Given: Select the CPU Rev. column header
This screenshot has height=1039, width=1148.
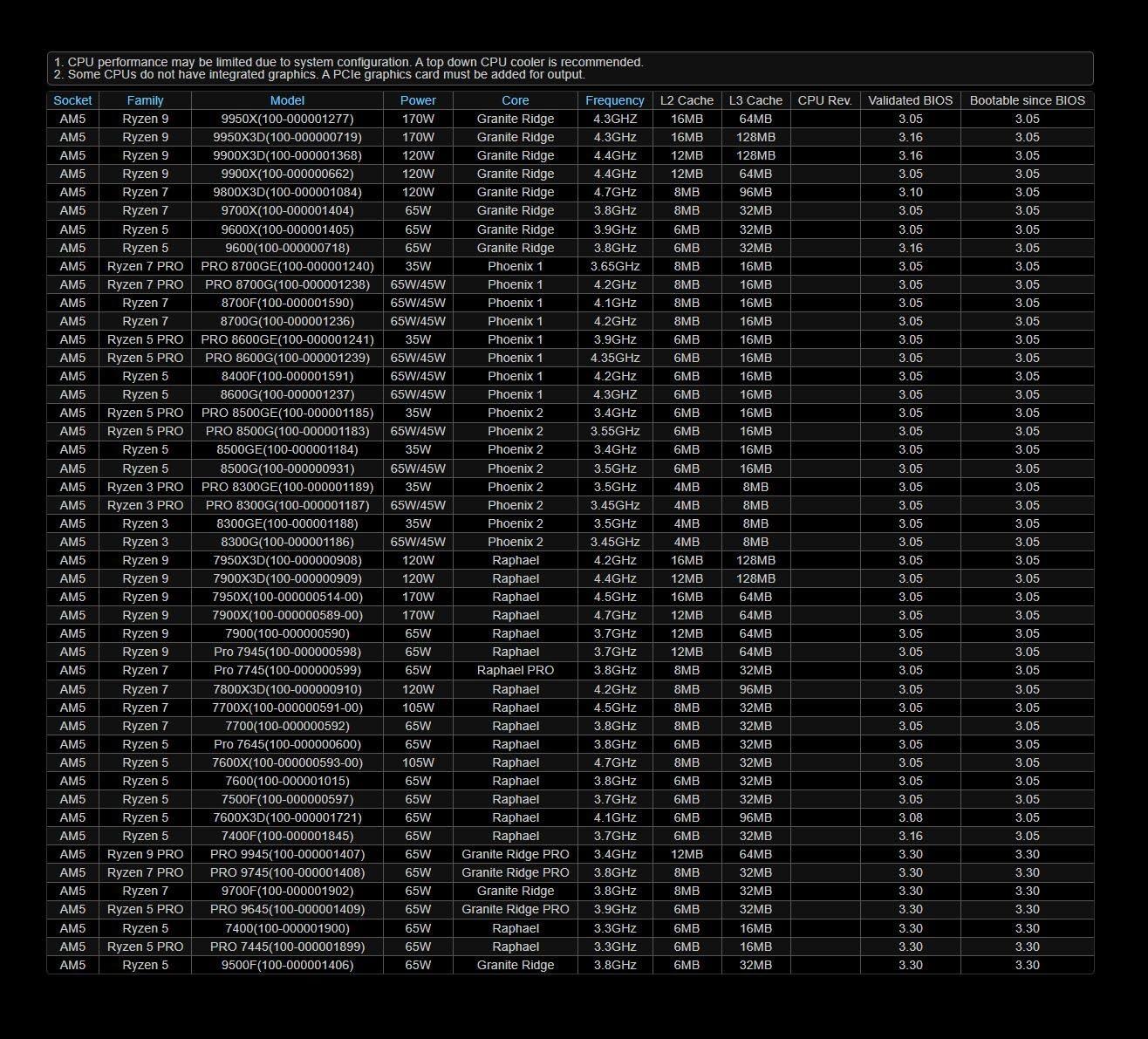Looking at the screenshot, I should click(824, 100).
